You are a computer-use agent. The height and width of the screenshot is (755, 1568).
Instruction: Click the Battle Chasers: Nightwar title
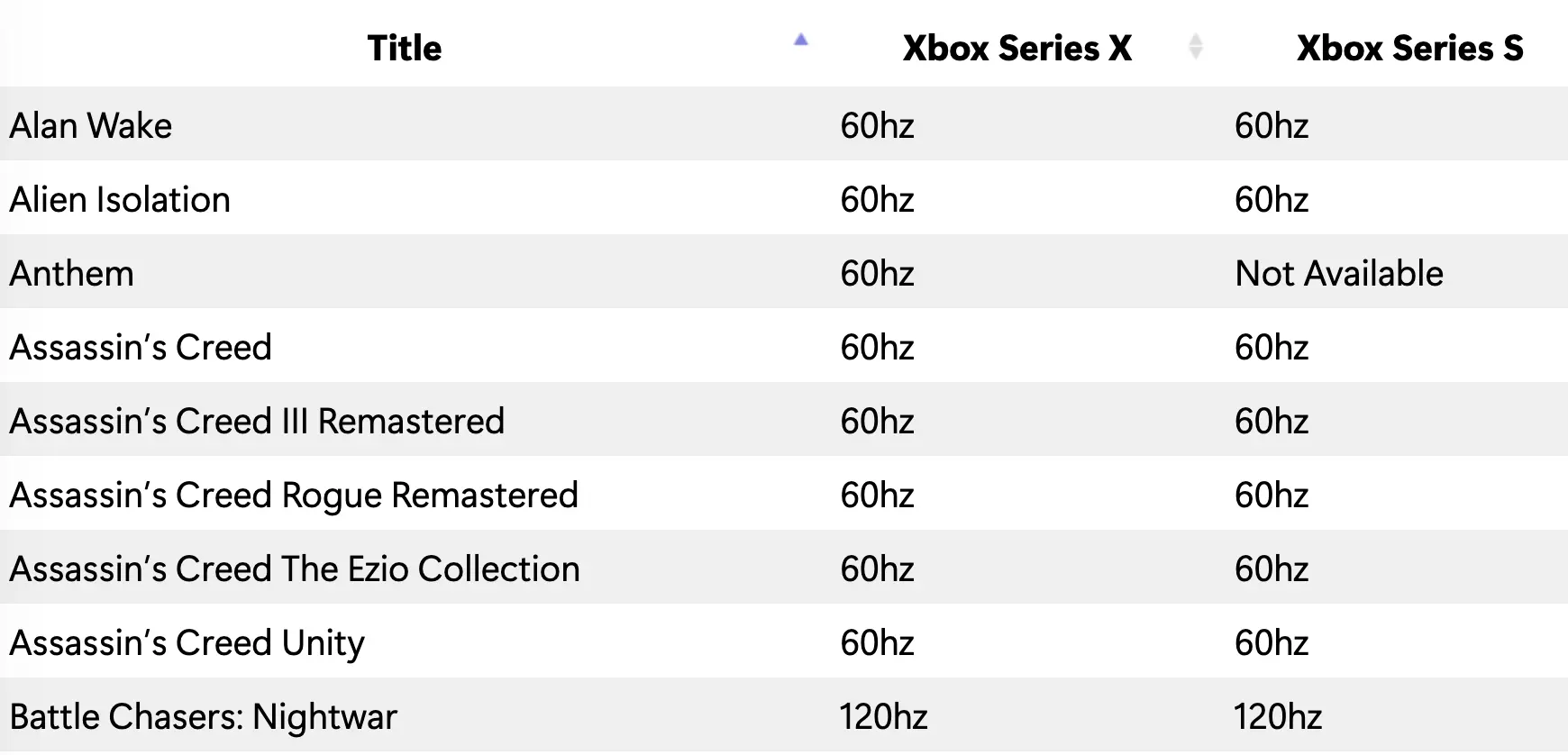(204, 717)
